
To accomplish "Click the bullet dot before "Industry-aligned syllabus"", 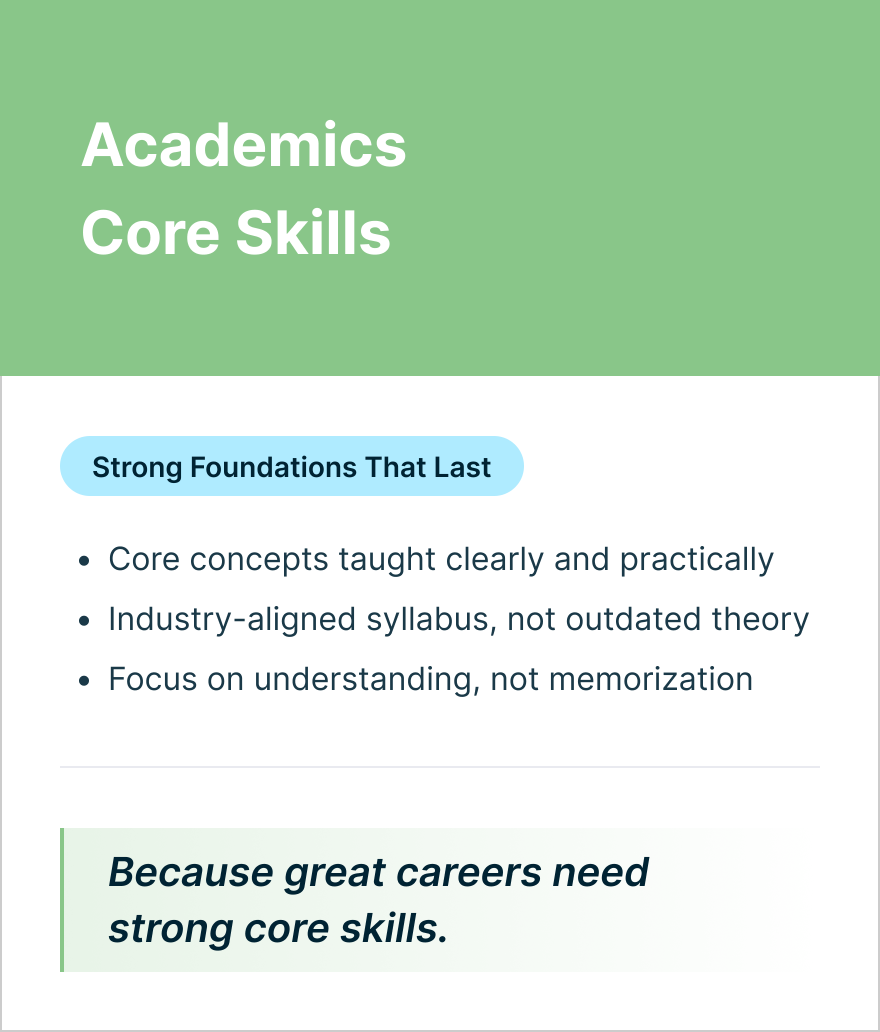I will tap(85, 621).
